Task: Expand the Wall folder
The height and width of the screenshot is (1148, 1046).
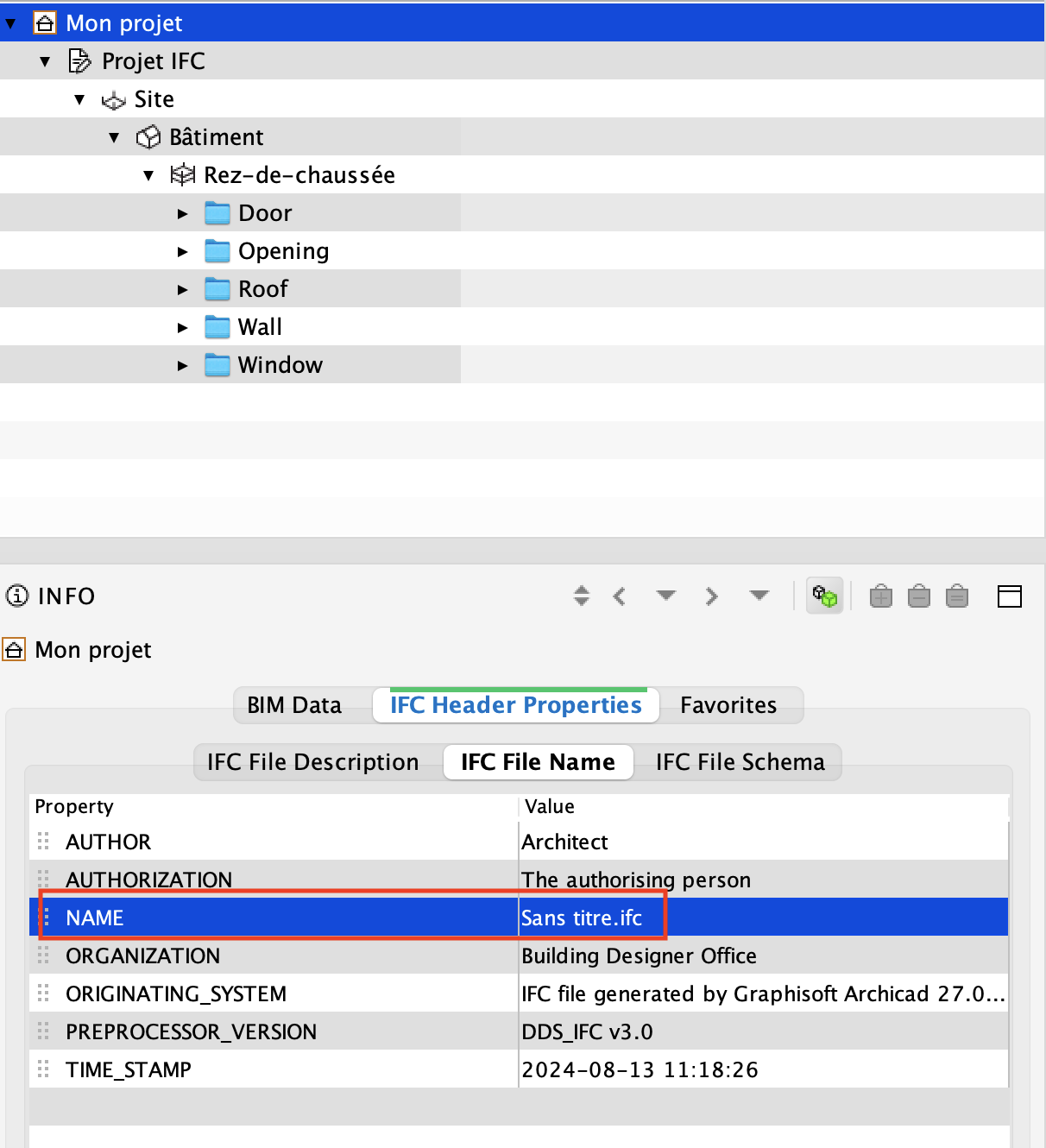Action: click(x=182, y=327)
